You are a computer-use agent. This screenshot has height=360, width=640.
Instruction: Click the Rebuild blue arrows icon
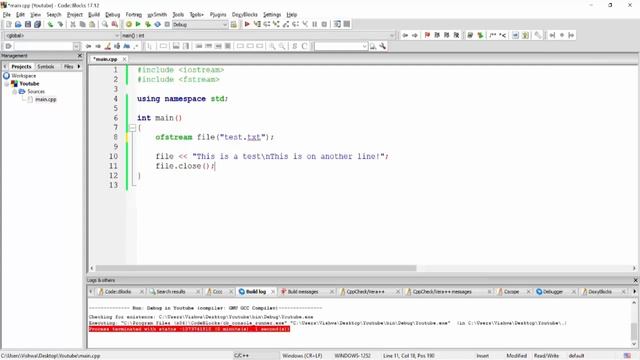tap(157, 24)
